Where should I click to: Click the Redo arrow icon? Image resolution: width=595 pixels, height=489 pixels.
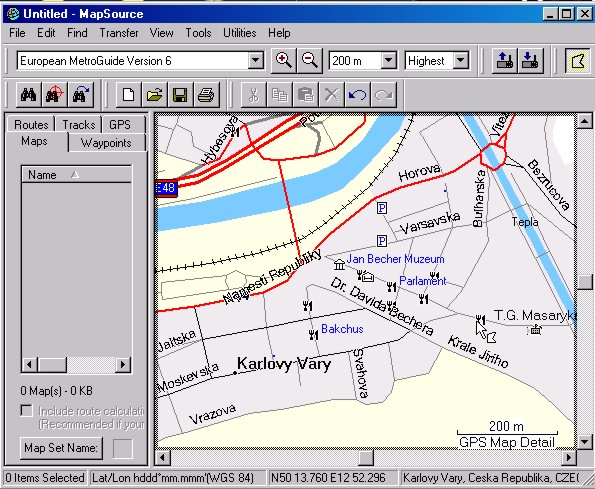[x=384, y=94]
